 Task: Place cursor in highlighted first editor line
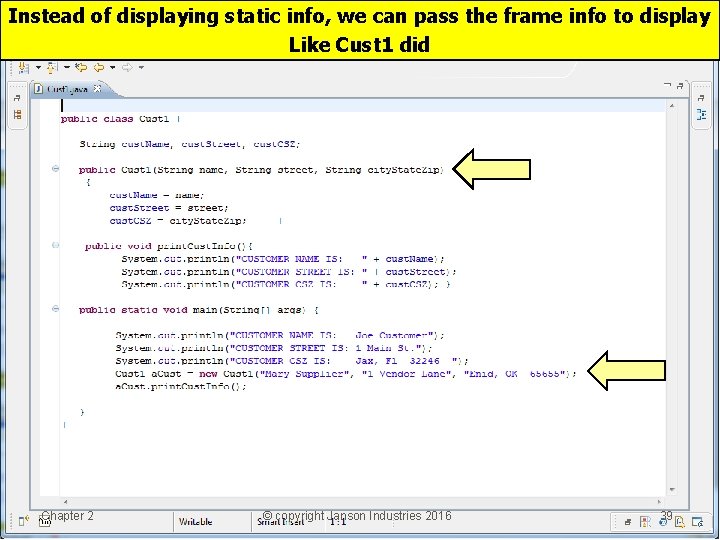pos(363,106)
